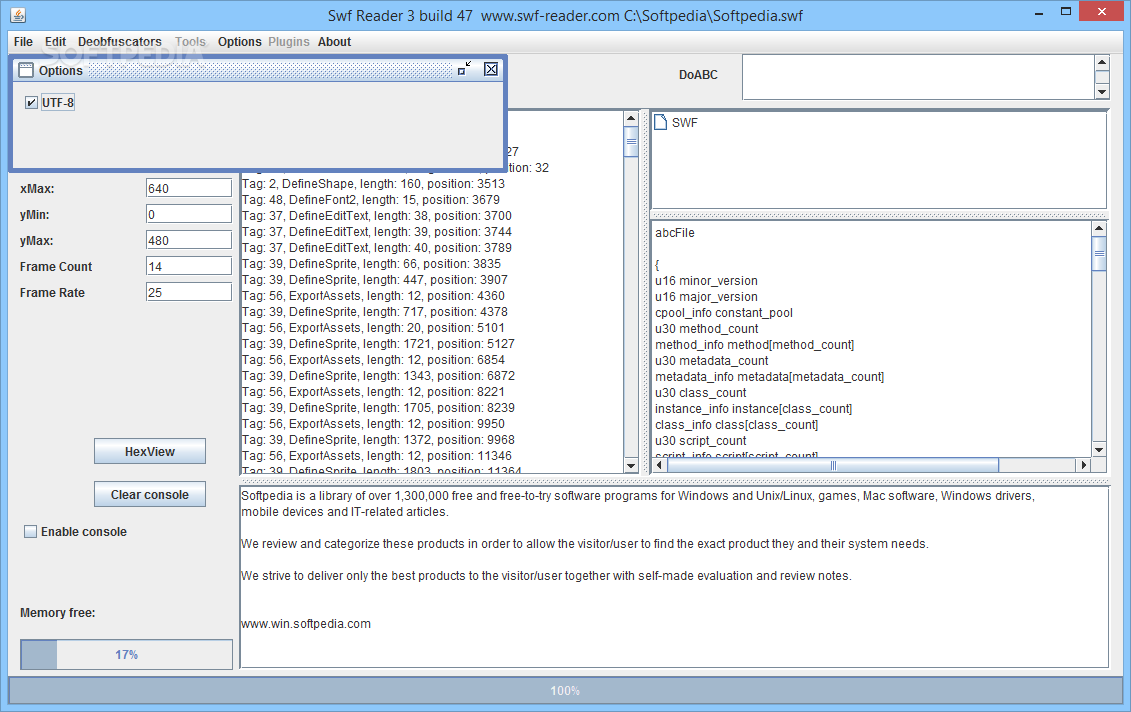The image size is (1131, 712).
Task: Click up arrow of tag list scrollbar
Action: [x=631, y=118]
